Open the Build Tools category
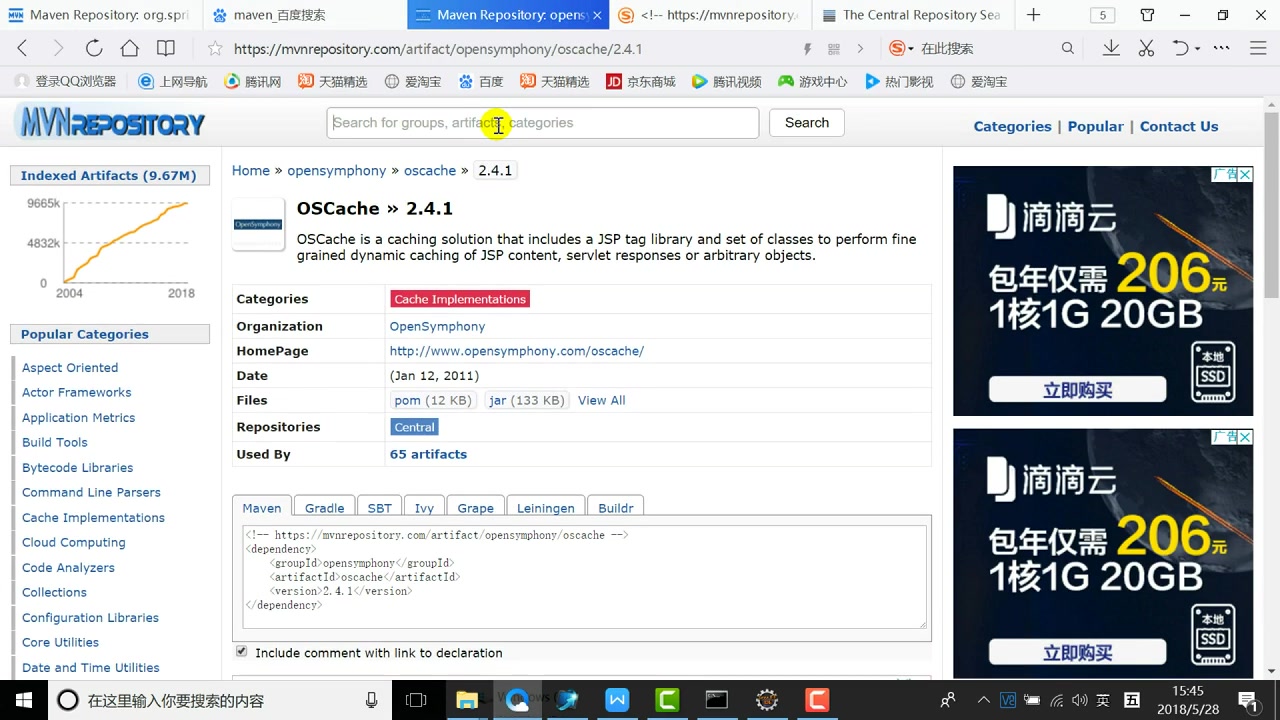Image resolution: width=1280 pixels, height=720 pixels. (x=55, y=442)
